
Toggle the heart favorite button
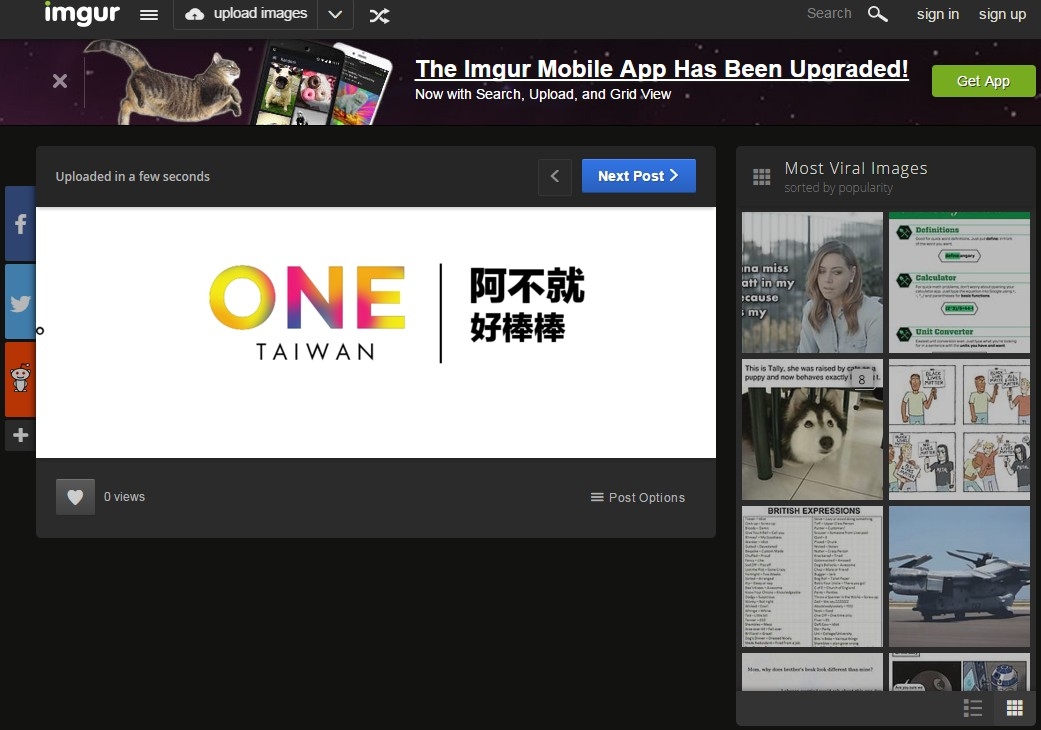point(75,497)
